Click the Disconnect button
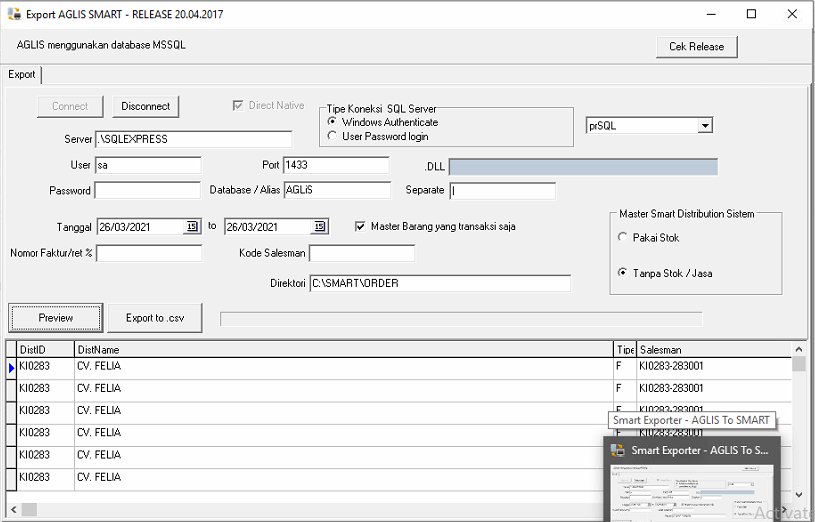Viewport: 815px width, 522px height. point(146,107)
